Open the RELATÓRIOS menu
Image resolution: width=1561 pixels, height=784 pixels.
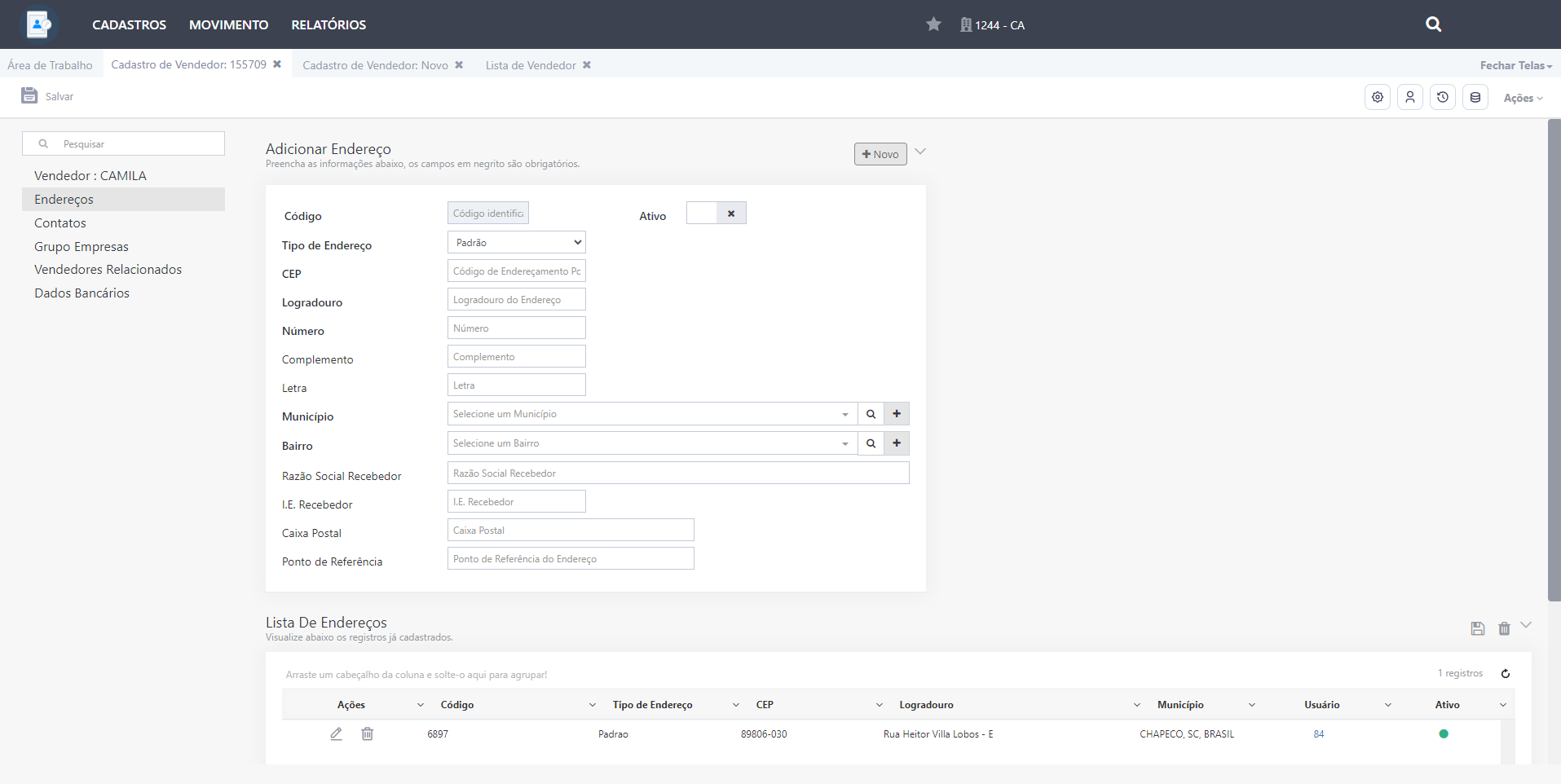coord(329,24)
